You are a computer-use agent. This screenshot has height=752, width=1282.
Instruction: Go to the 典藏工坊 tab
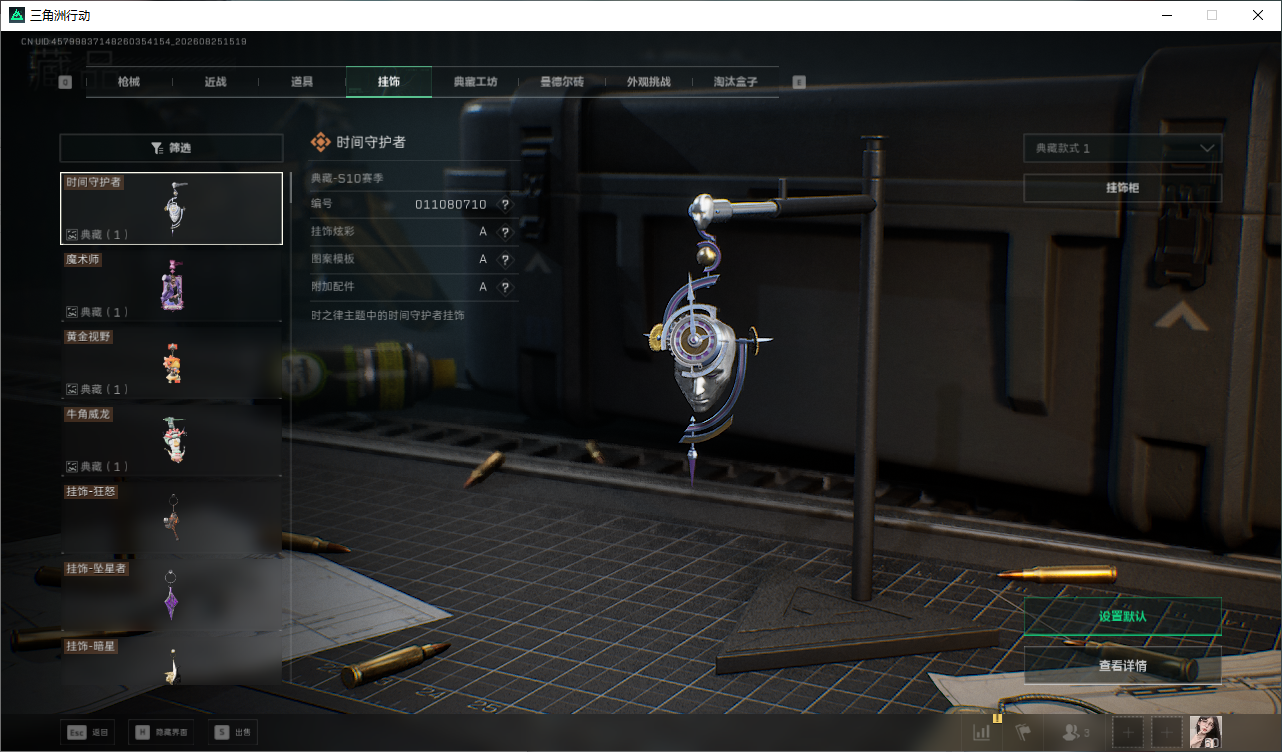click(x=475, y=82)
